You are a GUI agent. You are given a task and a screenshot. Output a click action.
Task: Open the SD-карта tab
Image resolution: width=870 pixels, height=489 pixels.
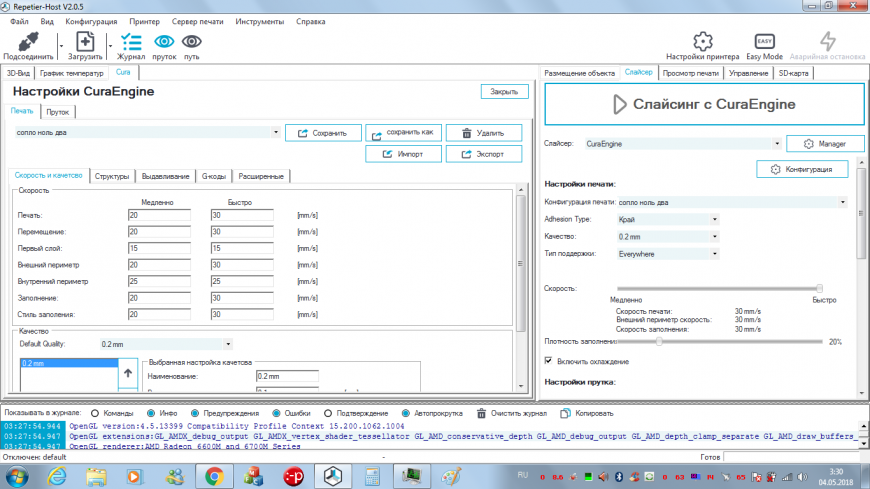[793, 73]
